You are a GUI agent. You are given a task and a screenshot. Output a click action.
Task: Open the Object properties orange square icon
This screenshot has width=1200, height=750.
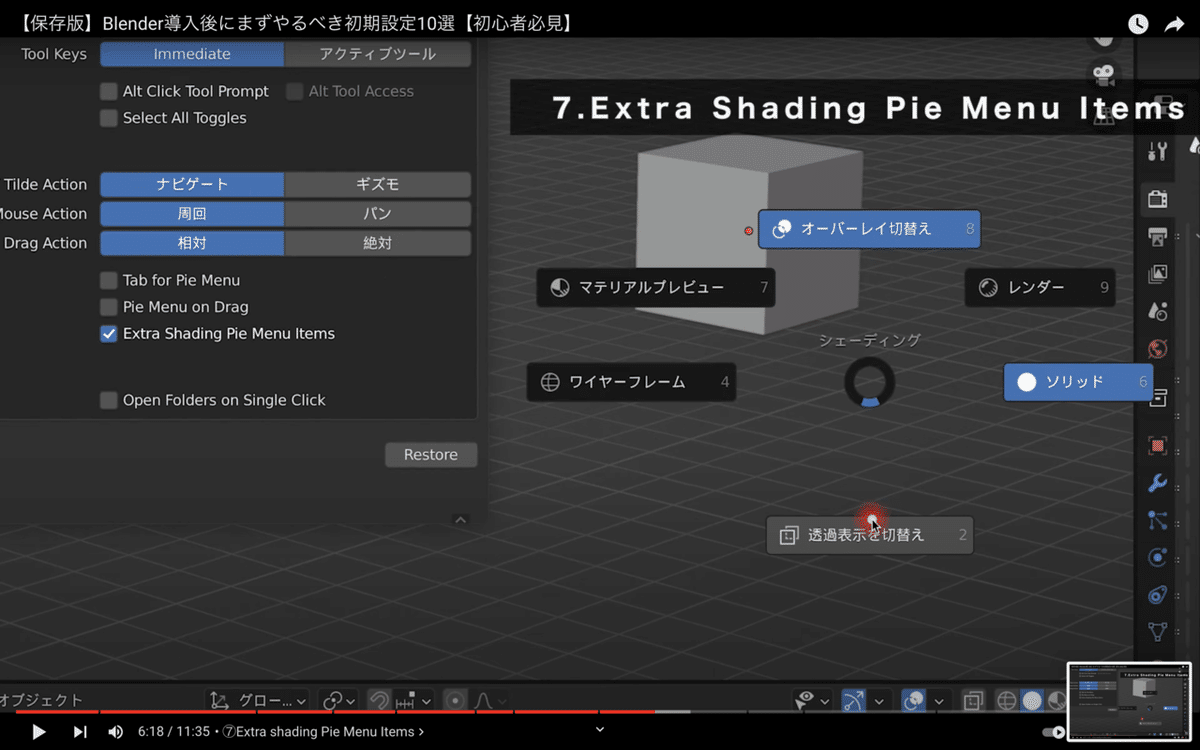(1157, 446)
